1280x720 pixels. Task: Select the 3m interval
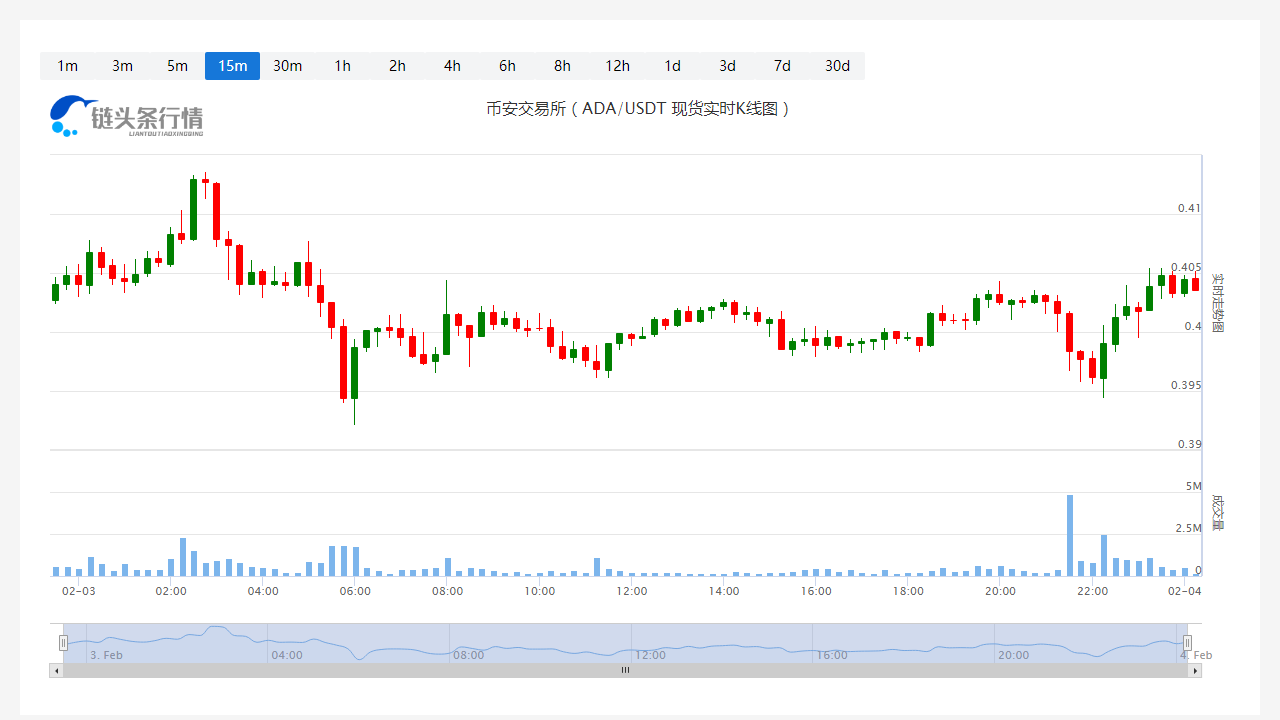[122, 66]
